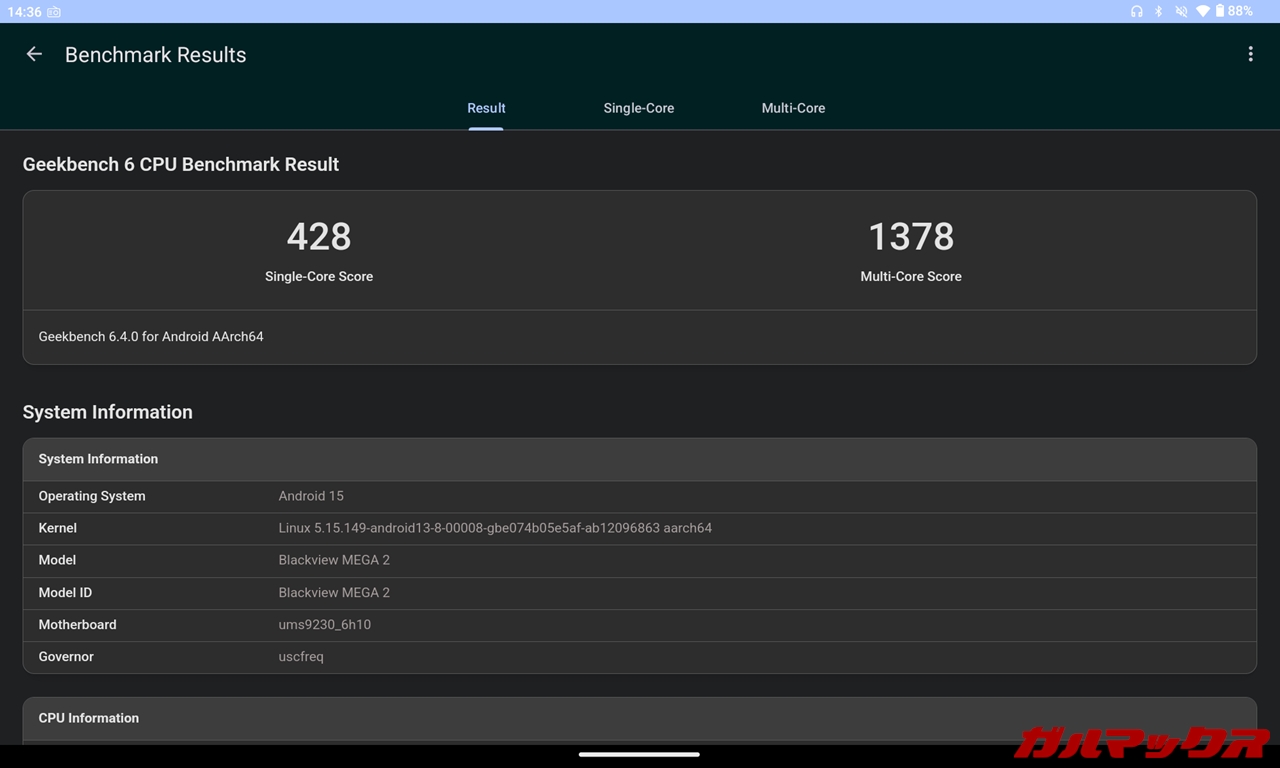Tap the back arrow in the header

(34, 54)
